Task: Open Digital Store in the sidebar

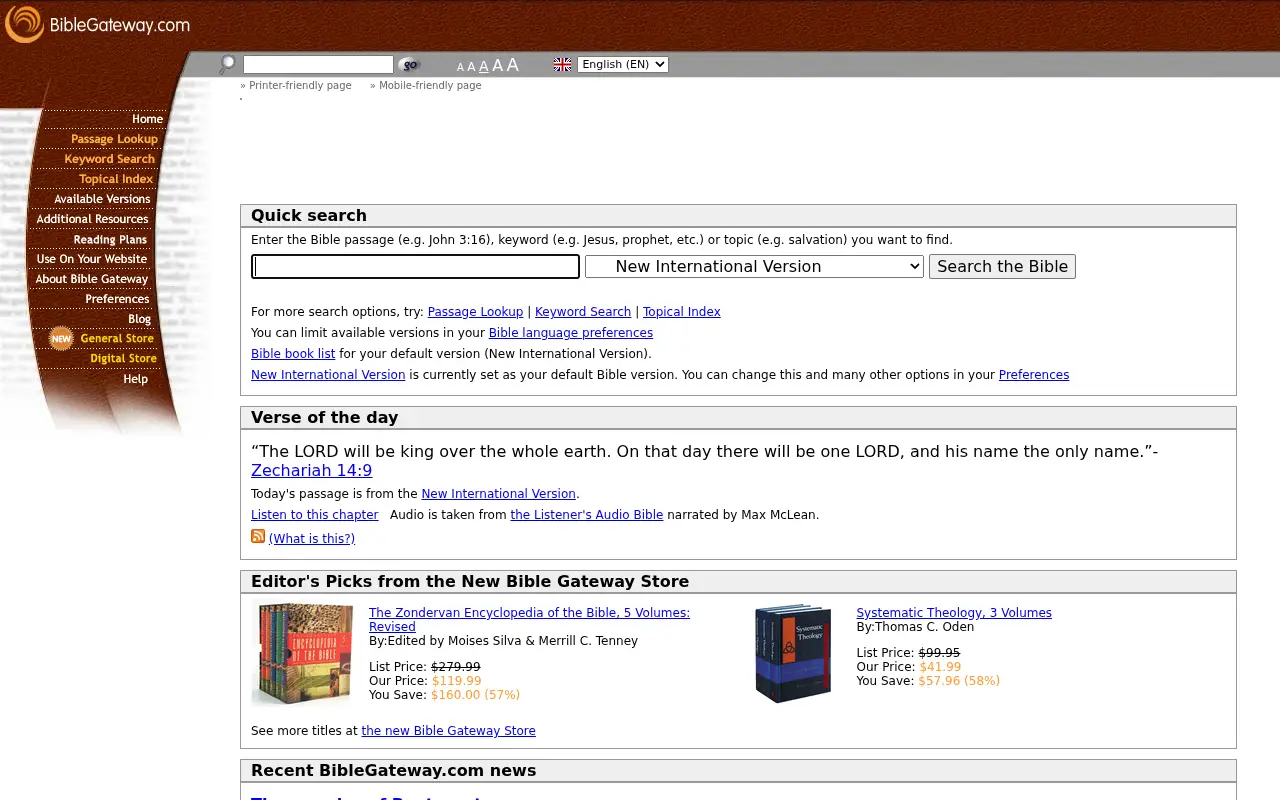Action: pos(123,358)
